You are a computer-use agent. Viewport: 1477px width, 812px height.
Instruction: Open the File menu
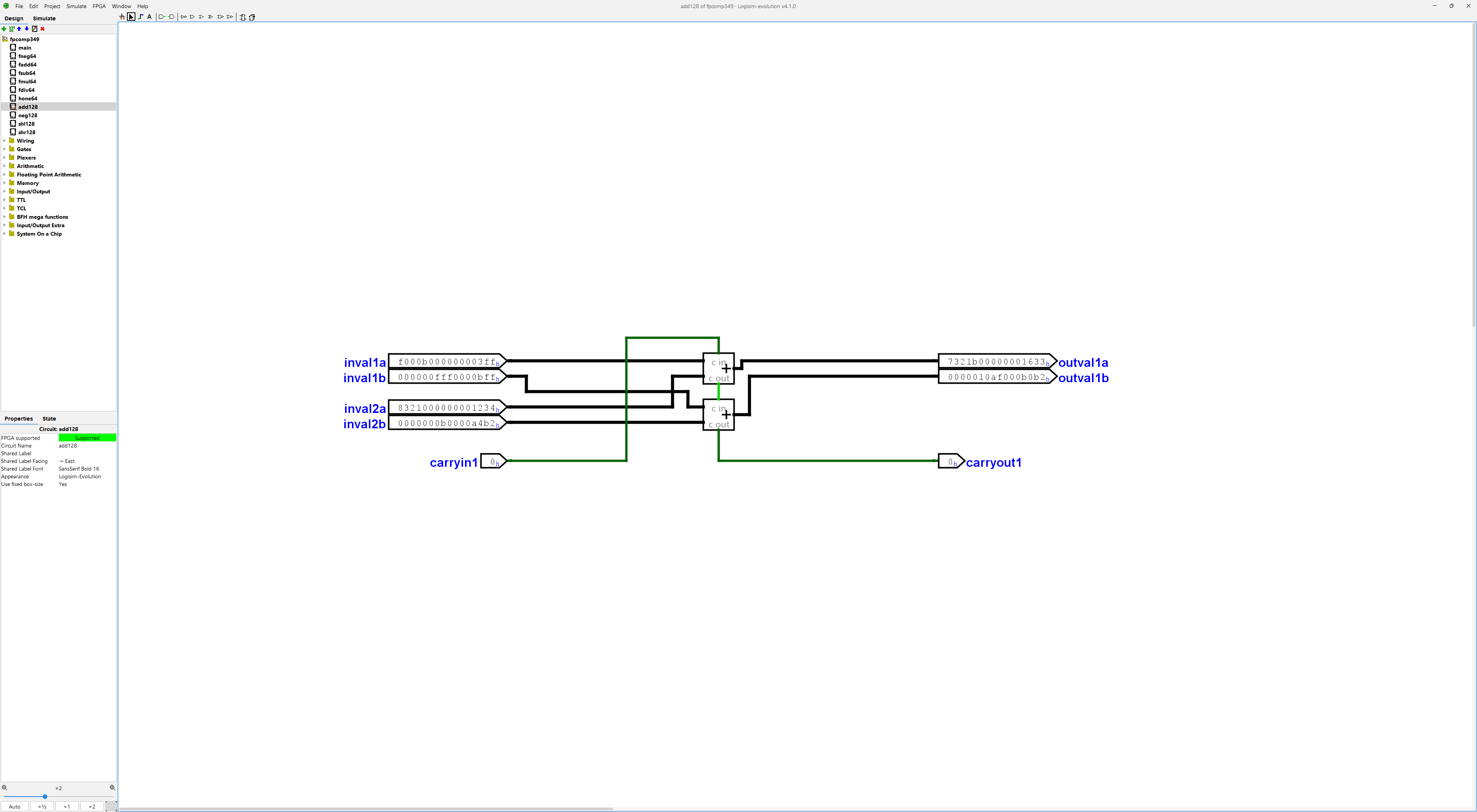19,6
